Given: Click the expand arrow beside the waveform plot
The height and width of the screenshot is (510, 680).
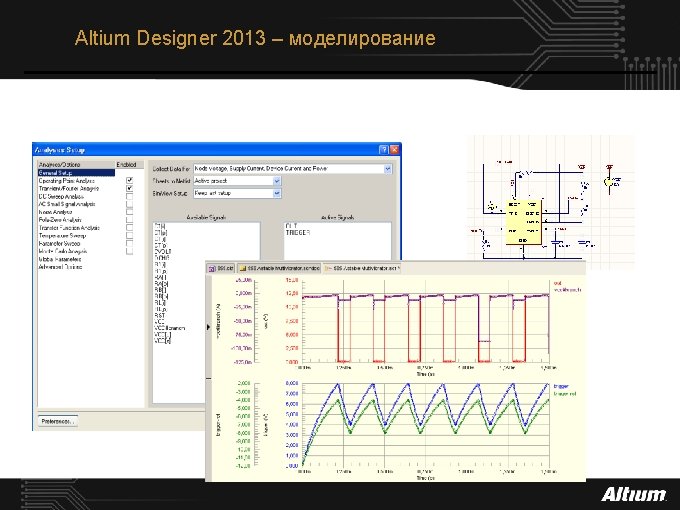Looking at the screenshot, I should point(208,327).
